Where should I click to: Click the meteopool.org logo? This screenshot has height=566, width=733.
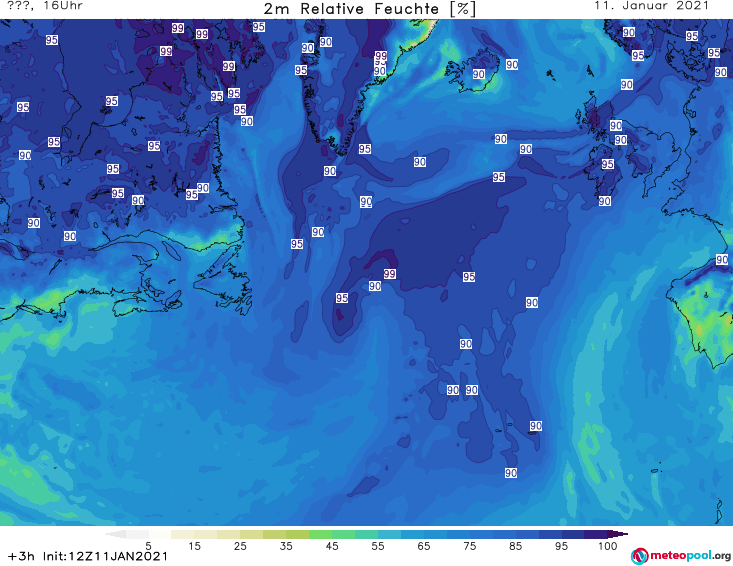pyautogui.click(x=680, y=556)
